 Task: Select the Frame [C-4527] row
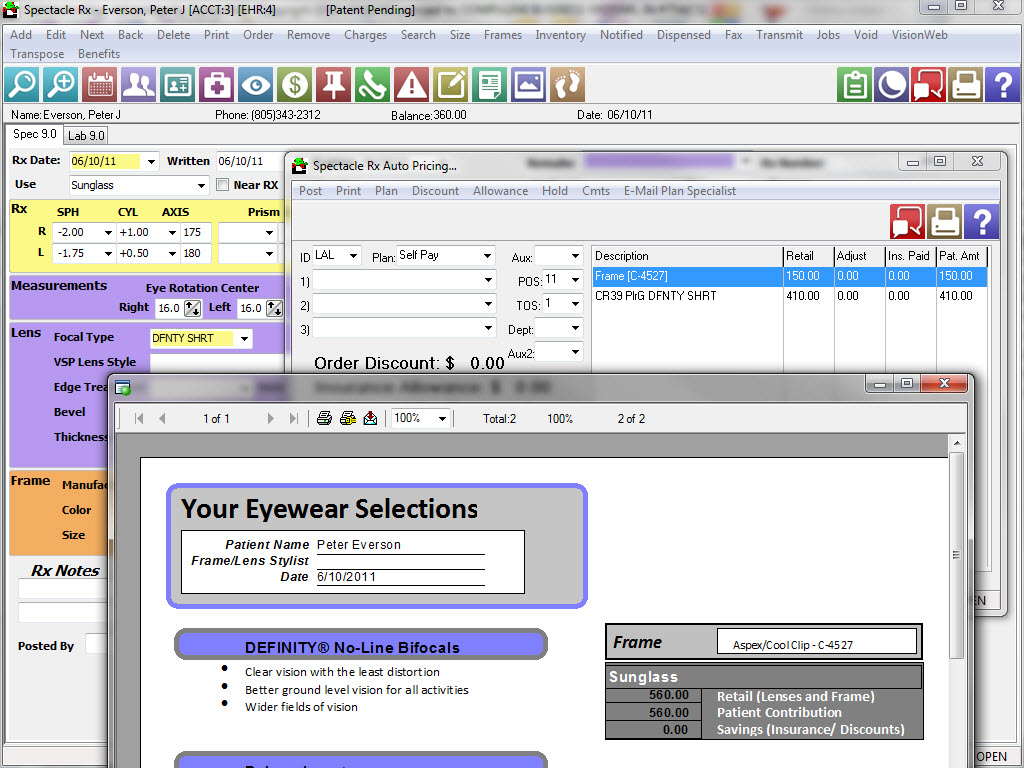coord(790,276)
